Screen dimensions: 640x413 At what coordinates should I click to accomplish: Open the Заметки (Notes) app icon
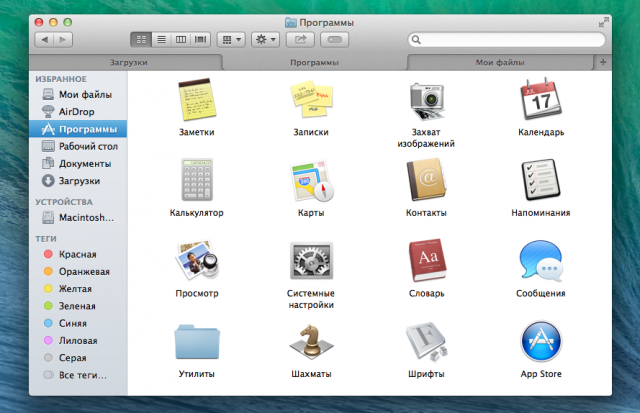196,102
